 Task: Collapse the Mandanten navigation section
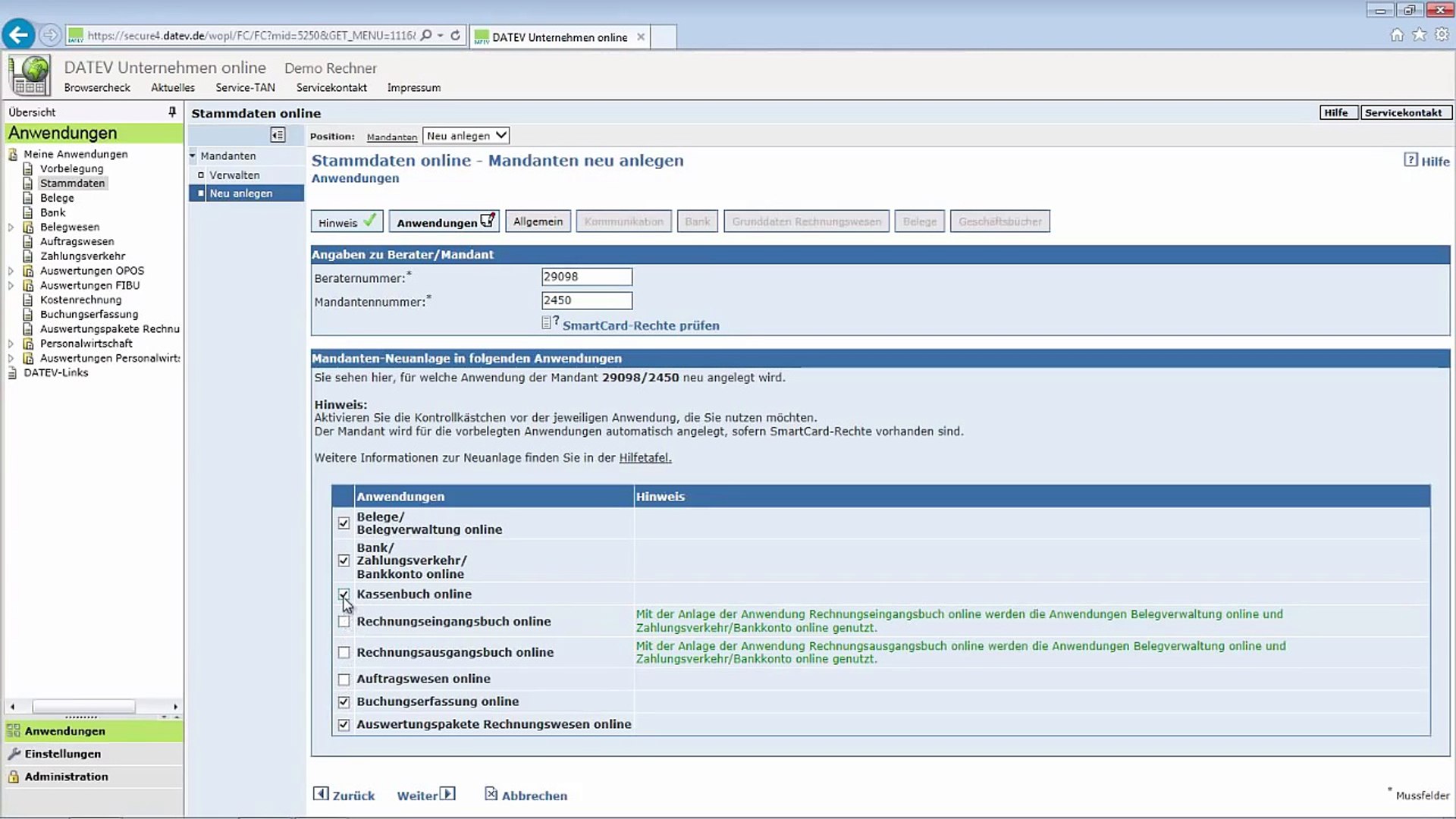tap(193, 155)
